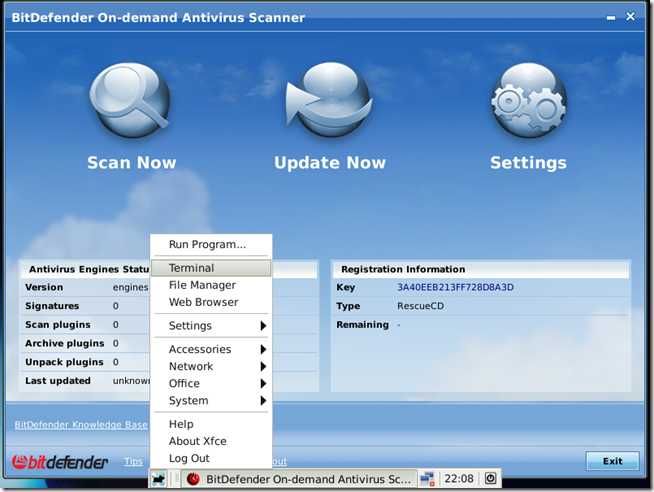Click the Settings text label below gears

point(528,163)
